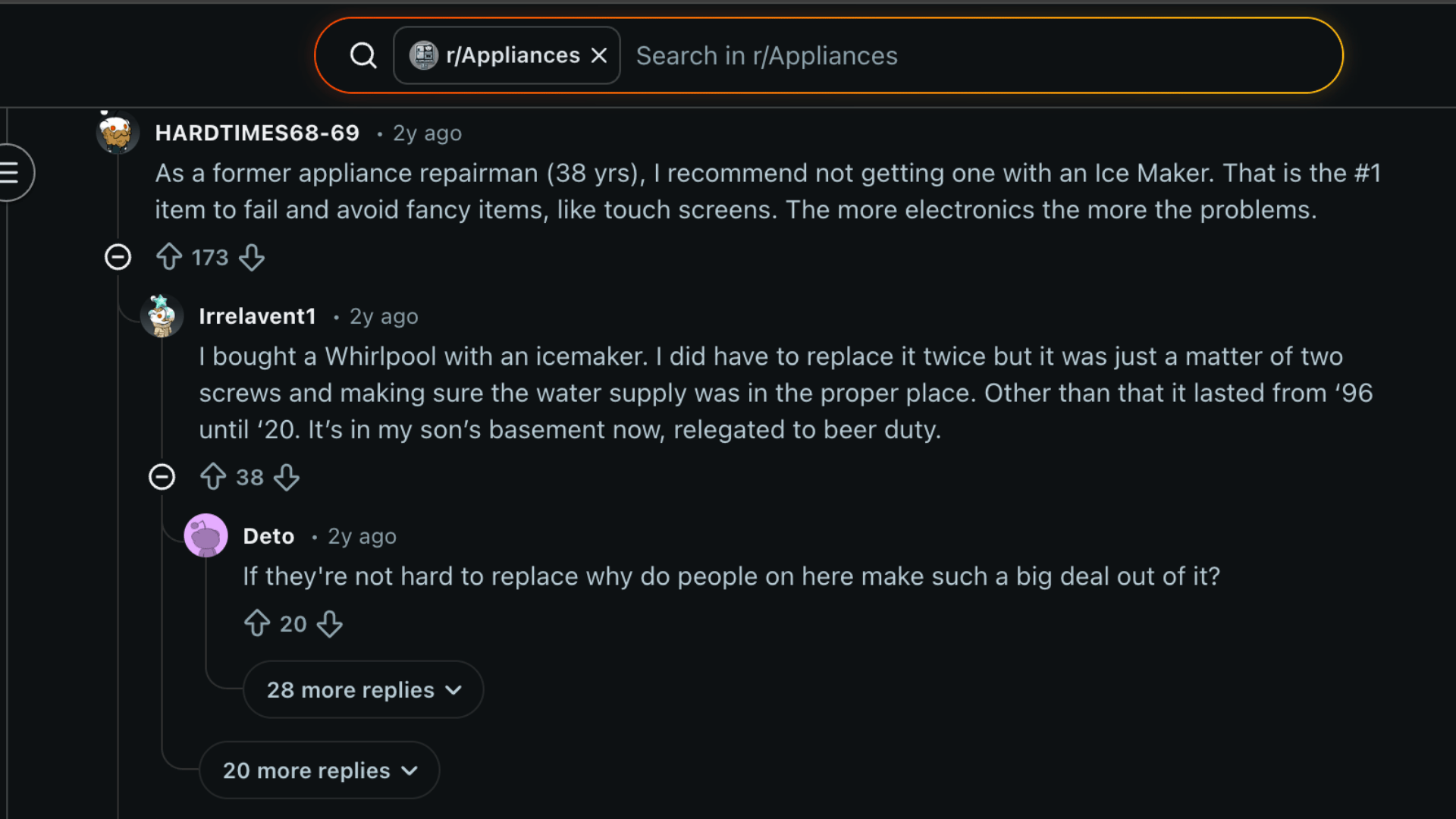1456x819 pixels.
Task: Click the chevron on 28 more replies
Action: point(454,690)
